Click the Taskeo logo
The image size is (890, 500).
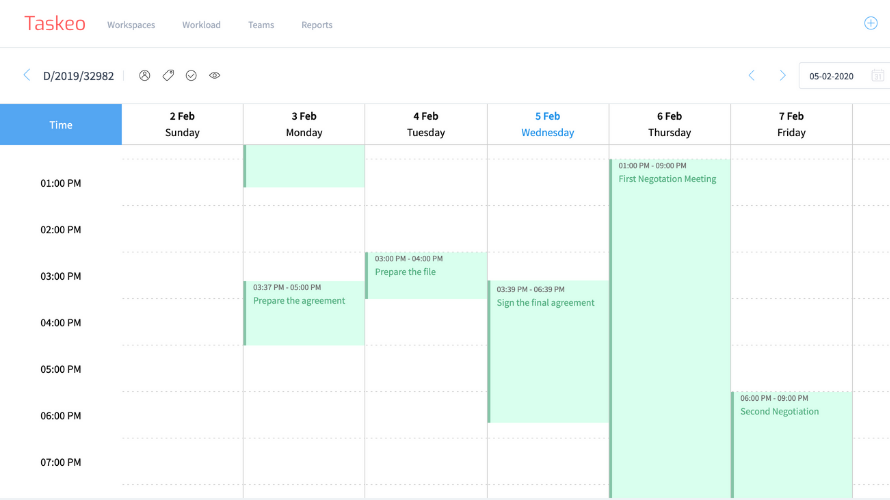tap(57, 24)
